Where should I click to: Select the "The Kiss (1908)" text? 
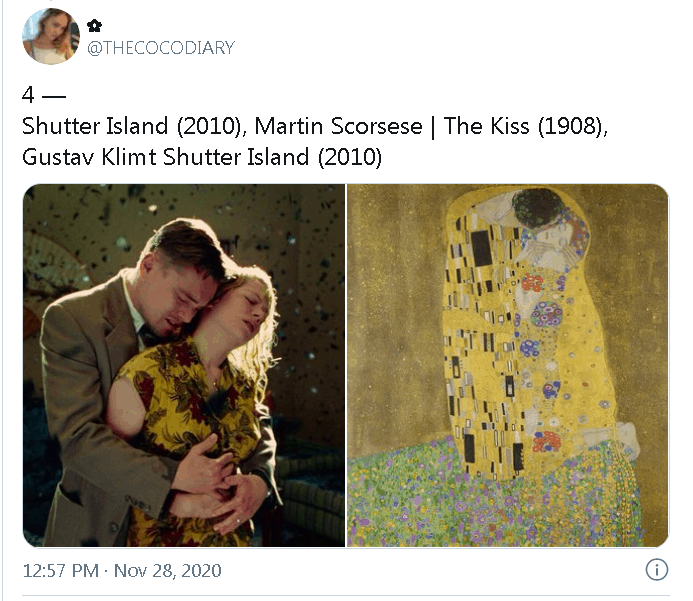click(x=524, y=126)
